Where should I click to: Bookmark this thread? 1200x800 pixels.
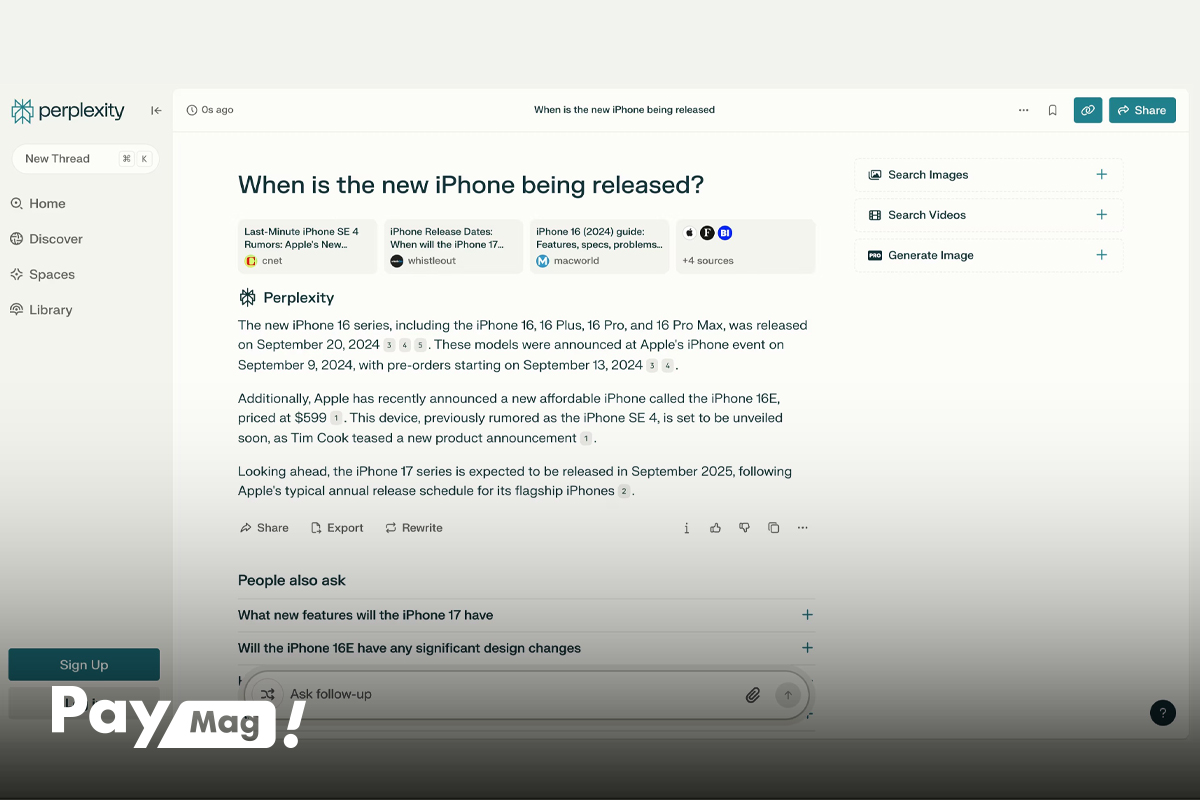click(x=1052, y=110)
